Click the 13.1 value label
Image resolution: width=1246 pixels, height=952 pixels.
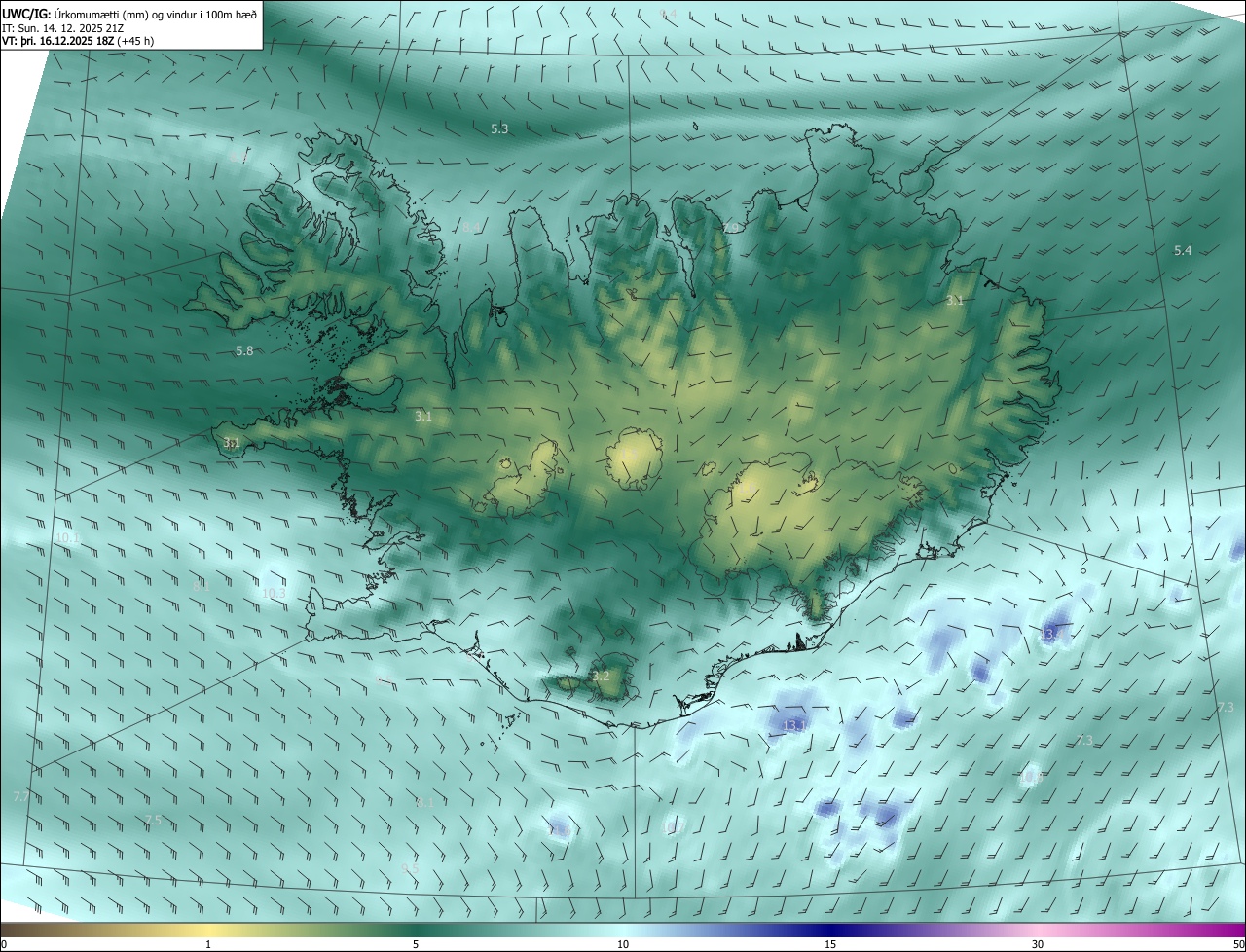pyautogui.click(x=794, y=725)
